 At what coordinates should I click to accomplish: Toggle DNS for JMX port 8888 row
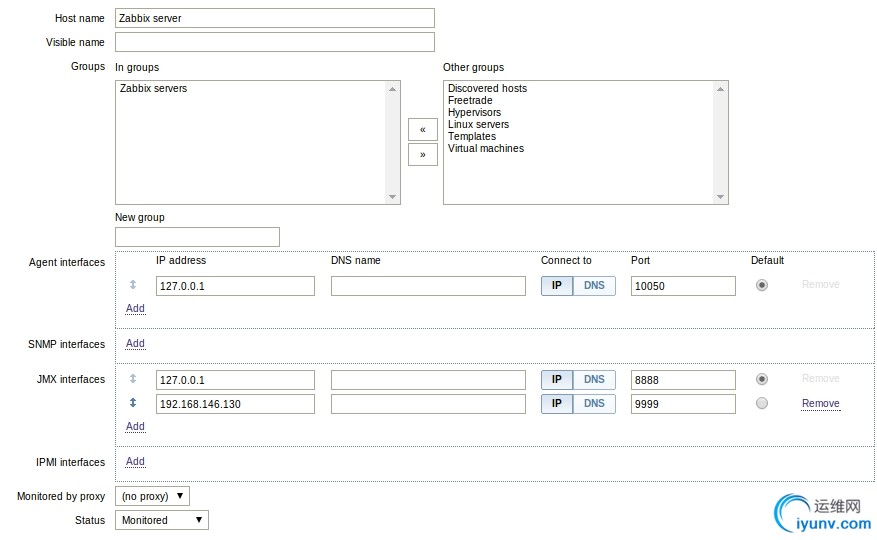tap(594, 380)
